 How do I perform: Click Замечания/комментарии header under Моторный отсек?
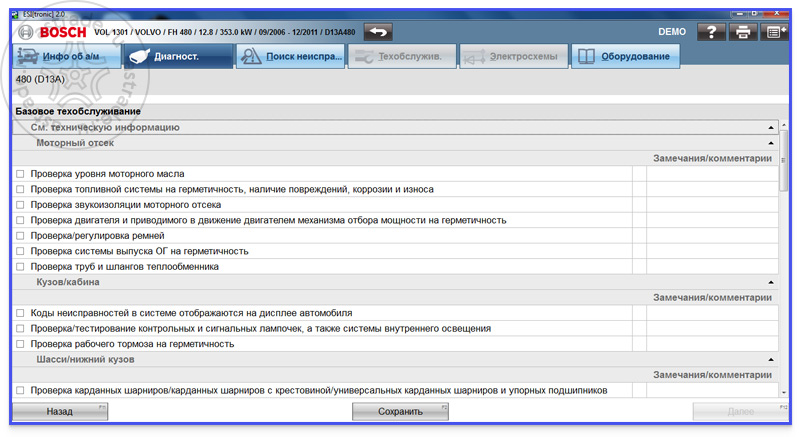pyautogui.click(x=712, y=158)
